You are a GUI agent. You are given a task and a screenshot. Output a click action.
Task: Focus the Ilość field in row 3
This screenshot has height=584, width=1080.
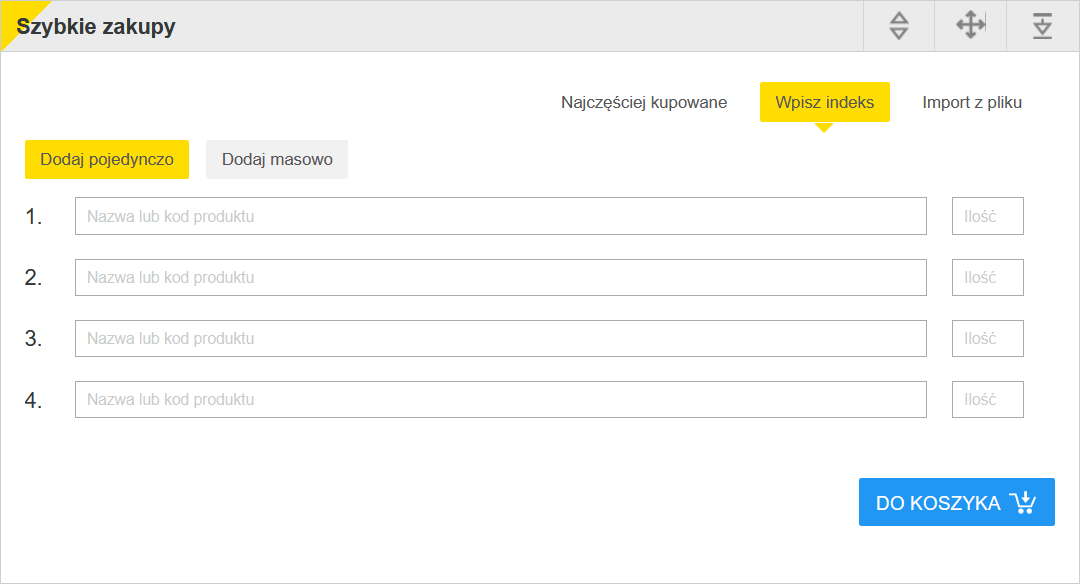988,338
